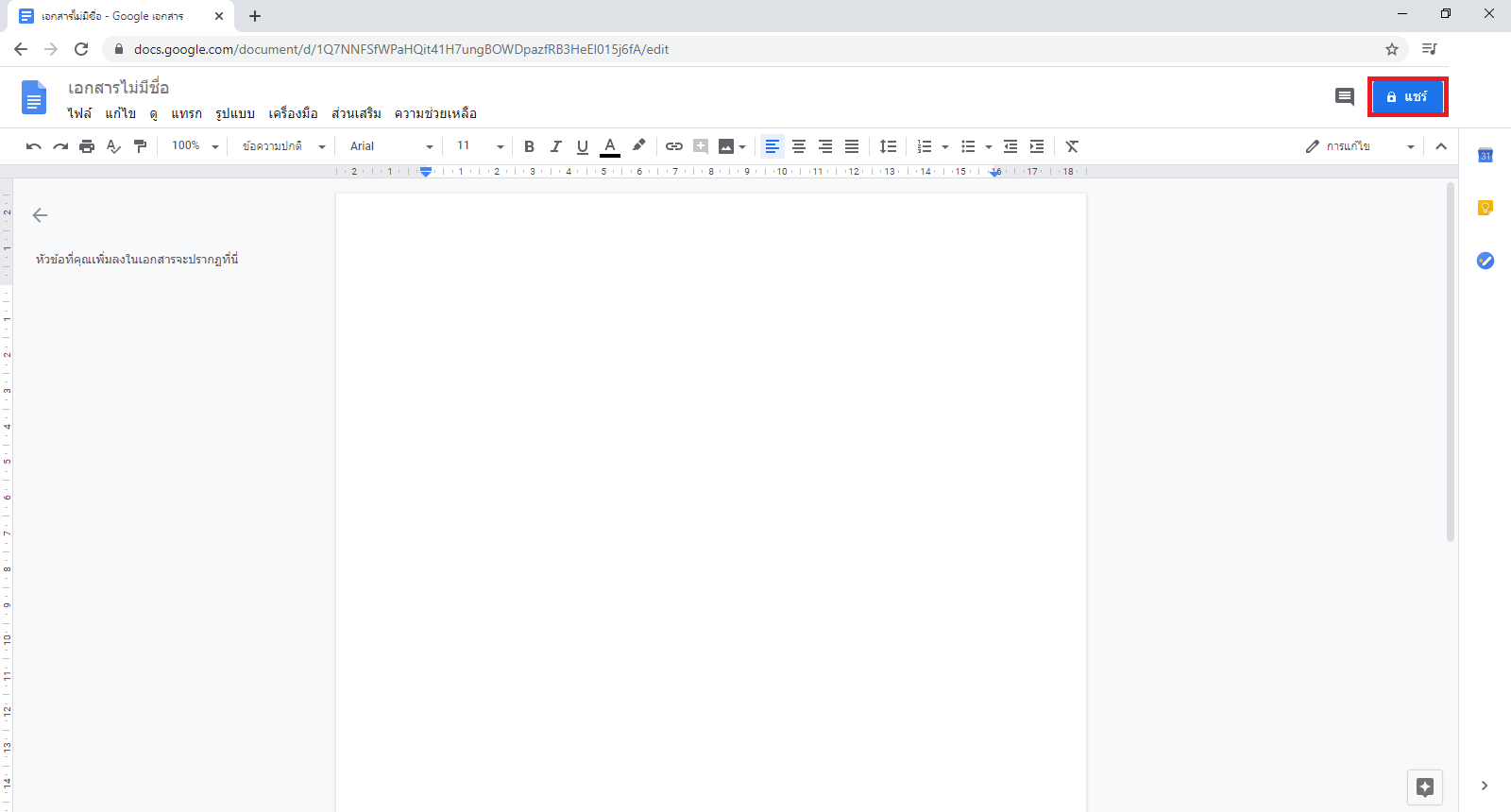The height and width of the screenshot is (812, 1511).
Task: Open the เครื่องมือ menu
Action: pos(293,113)
